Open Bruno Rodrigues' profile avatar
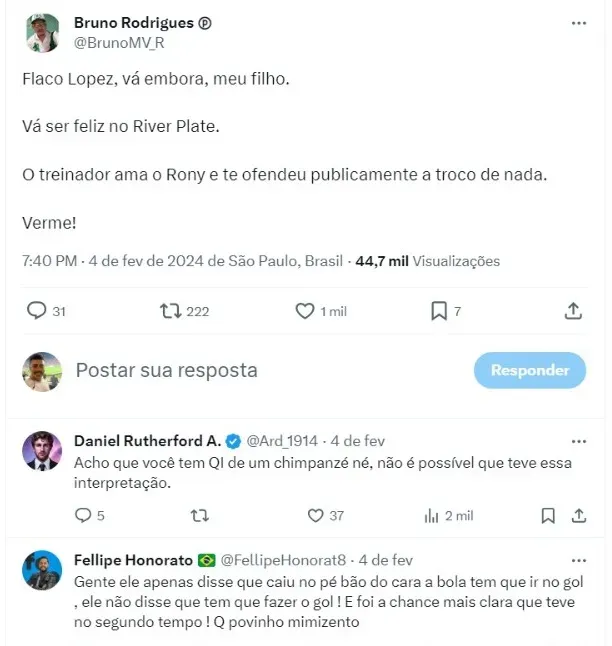The image size is (612, 646). coord(42,33)
